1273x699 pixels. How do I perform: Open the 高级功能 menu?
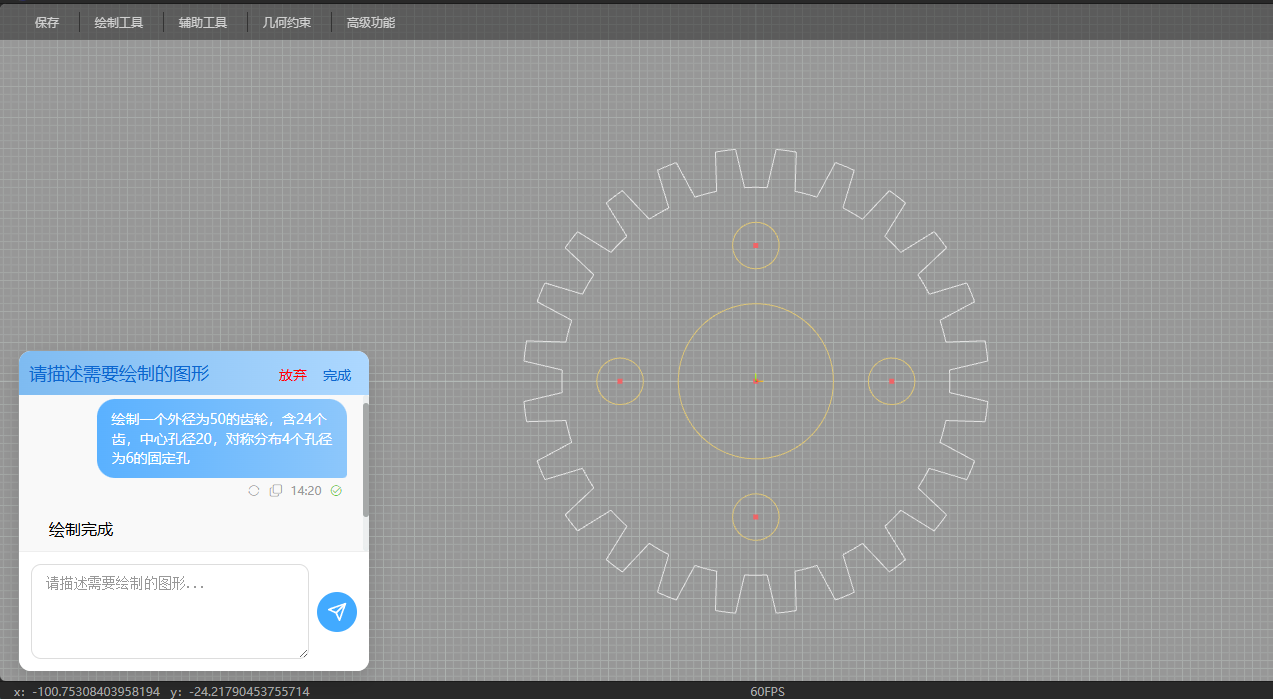click(371, 22)
